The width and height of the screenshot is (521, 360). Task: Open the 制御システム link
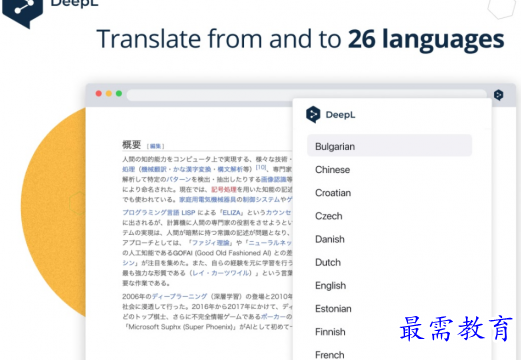[x=261, y=199]
